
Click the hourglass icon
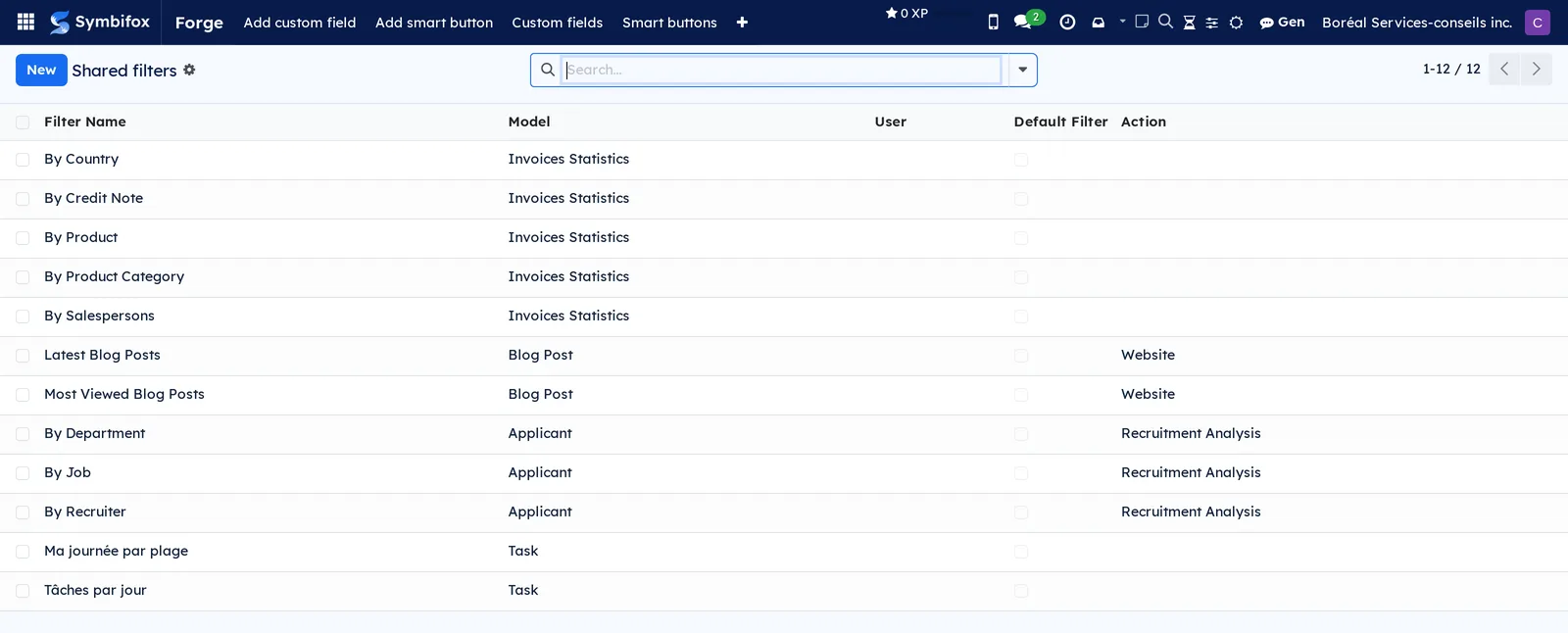(x=1189, y=23)
